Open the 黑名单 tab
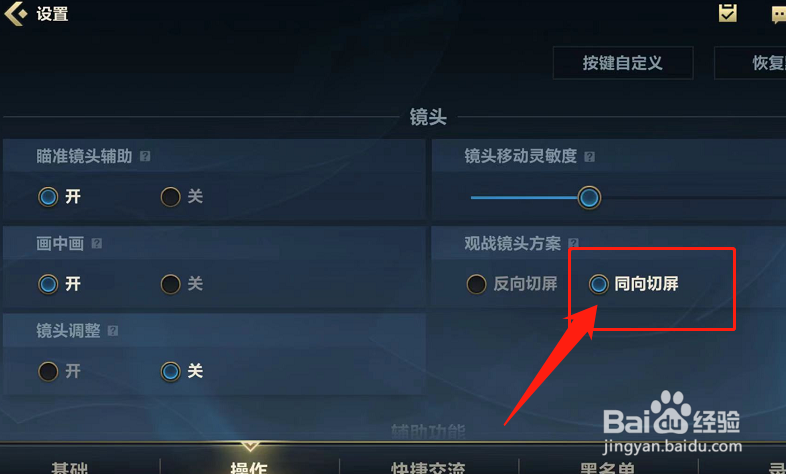 (608, 467)
